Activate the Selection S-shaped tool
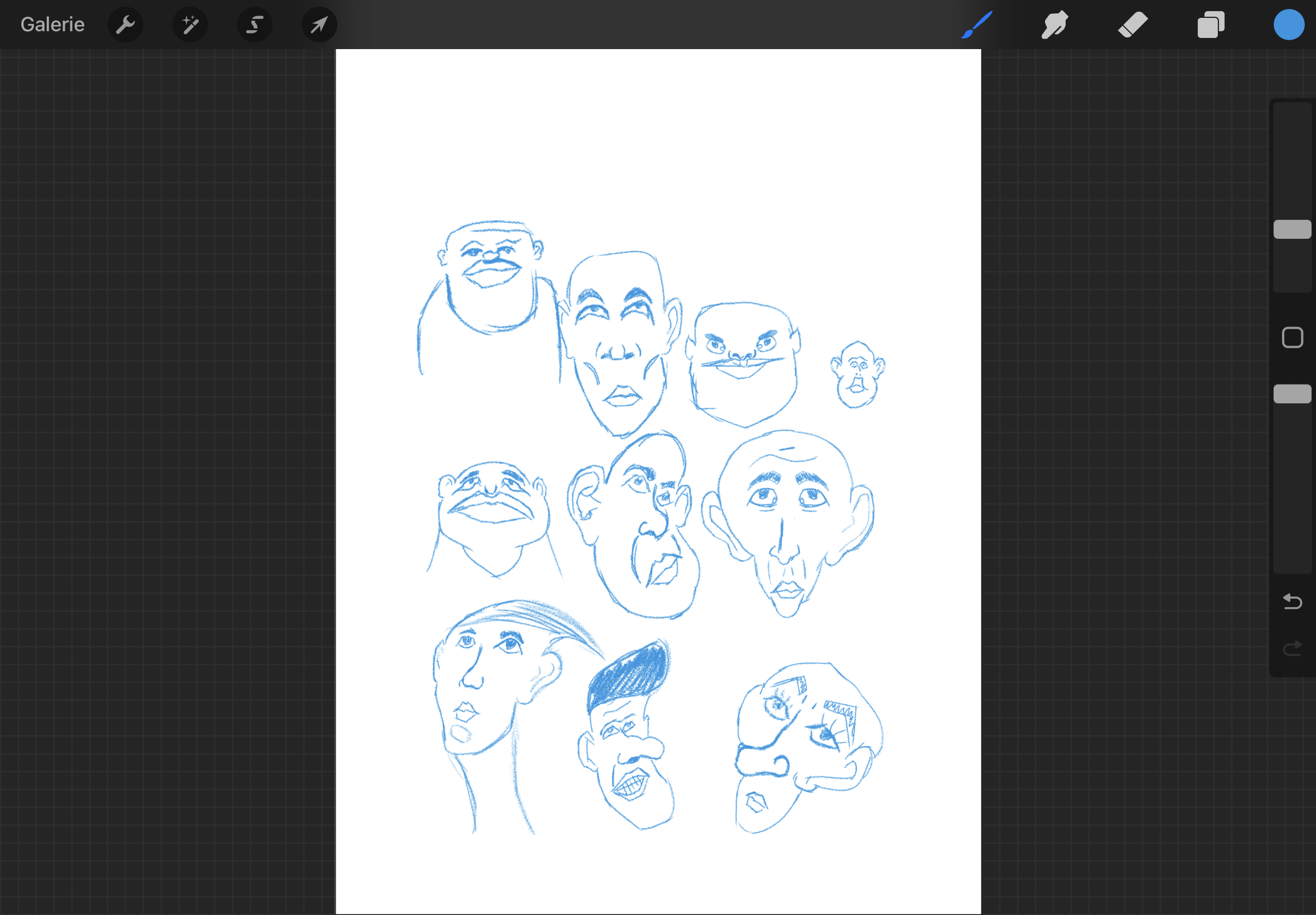The image size is (1316, 915). coord(254,25)
